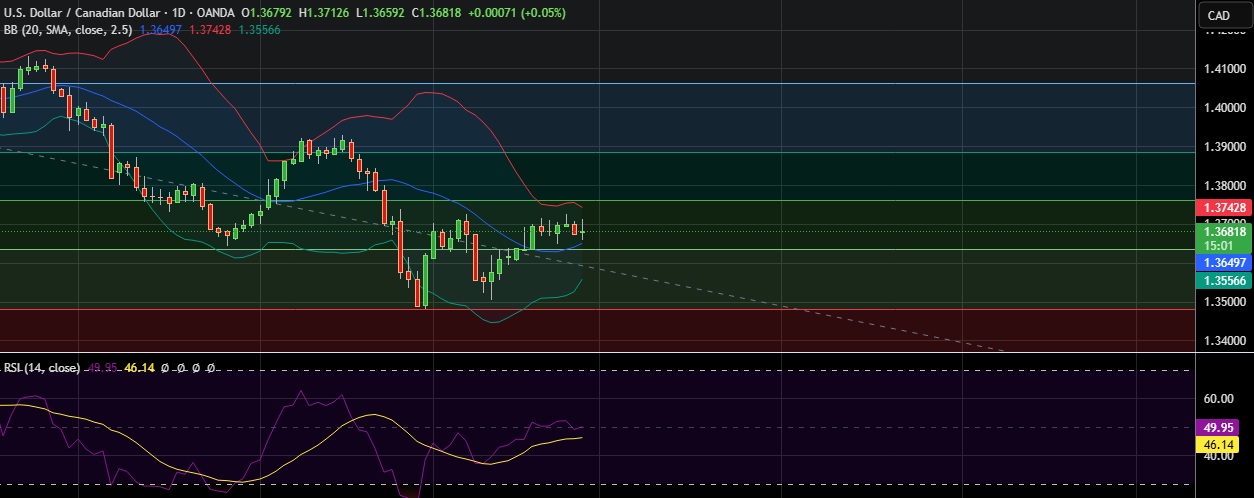The width and height of the screenshot is (1254, 498).
Task: Click the blue 1.36497 price axis label
Action: [x=1222, y=262]
